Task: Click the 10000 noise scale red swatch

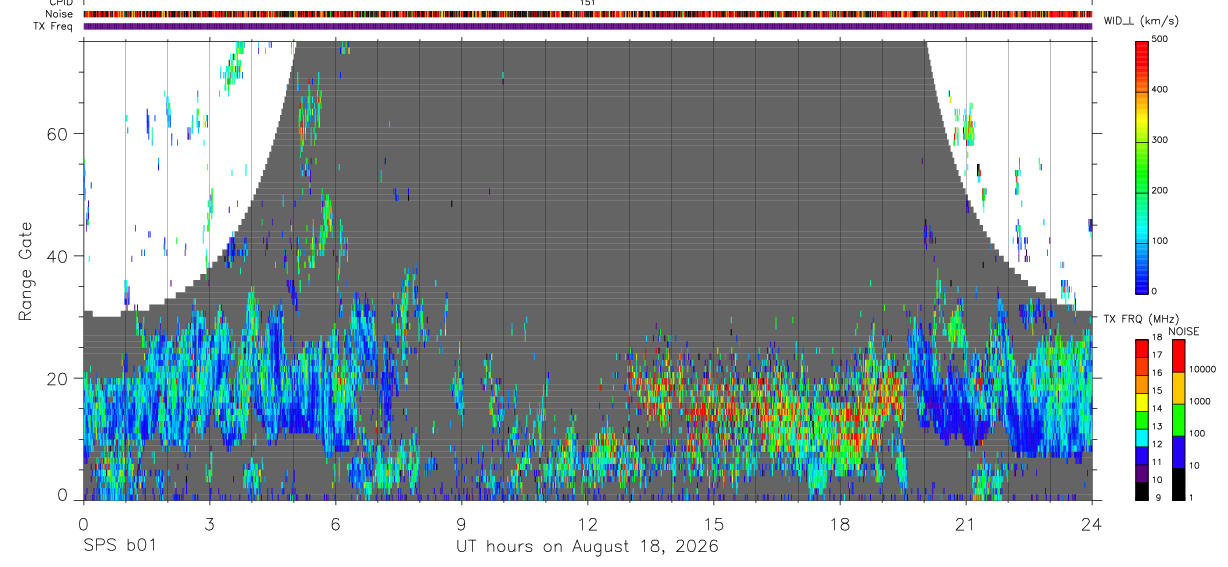Action: click(x=1179, y=356)
